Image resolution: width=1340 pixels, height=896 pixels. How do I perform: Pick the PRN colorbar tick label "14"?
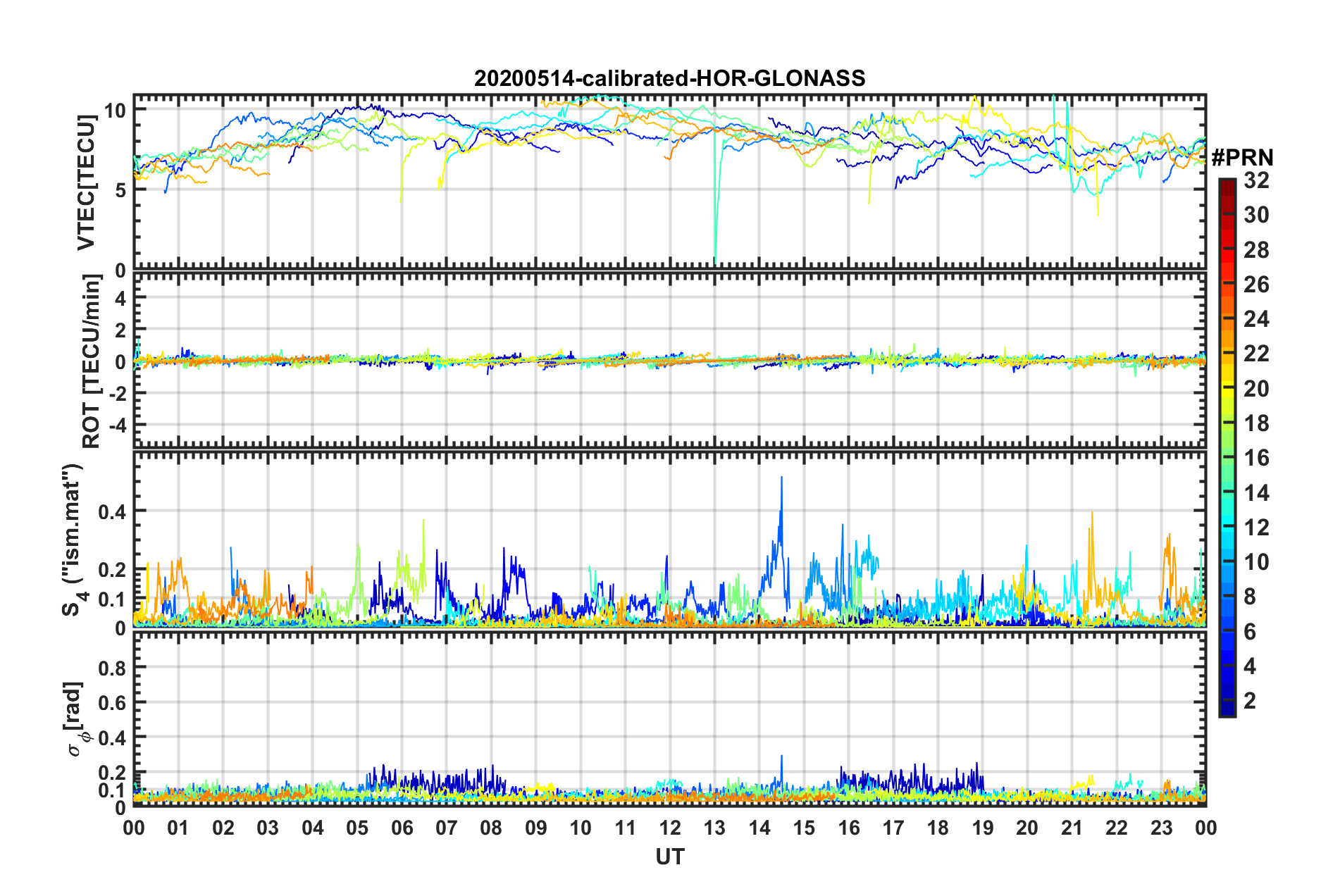[1257, 493]
